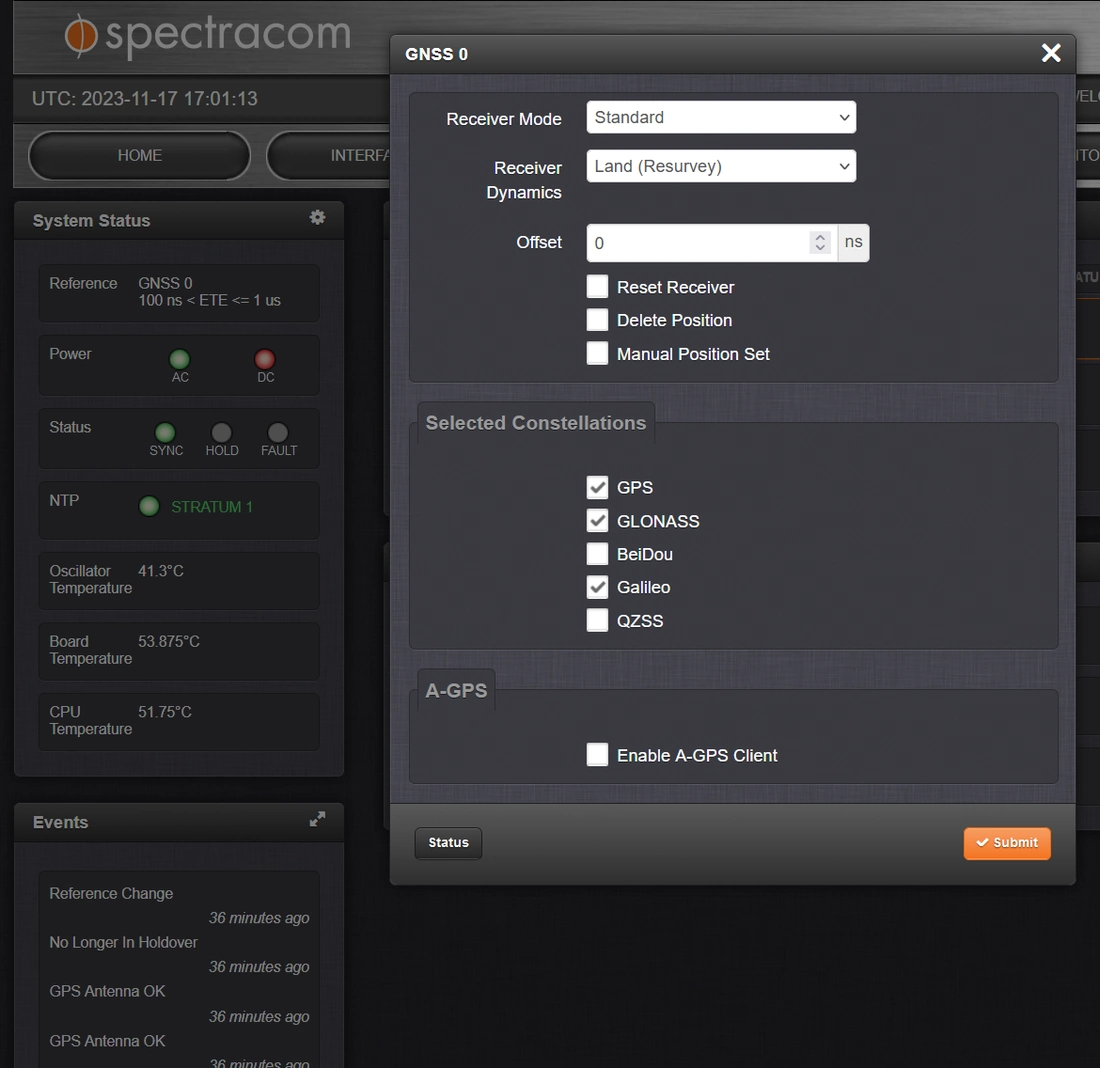
Task: Click Board Temperature 53.875°C value
Action: (x=169, y=641)
